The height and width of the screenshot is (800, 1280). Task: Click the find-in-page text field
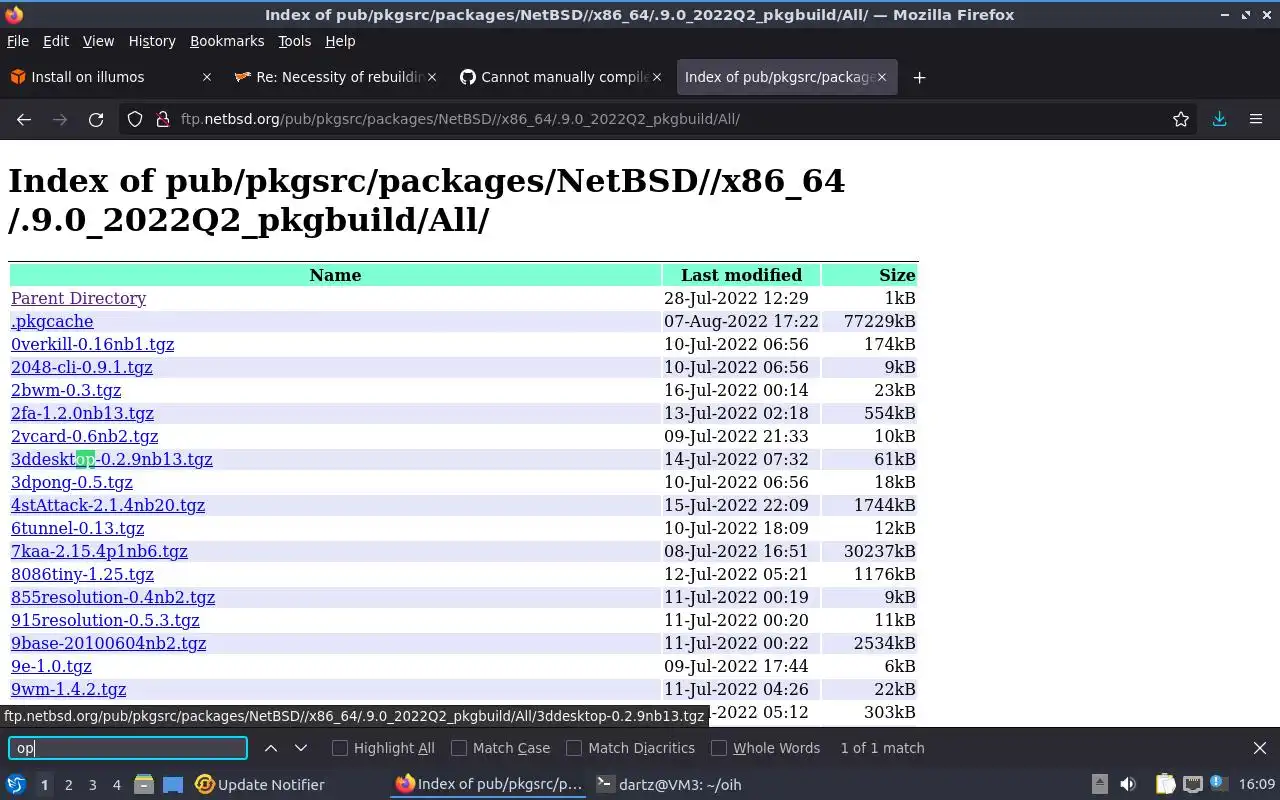pos(128,748)
